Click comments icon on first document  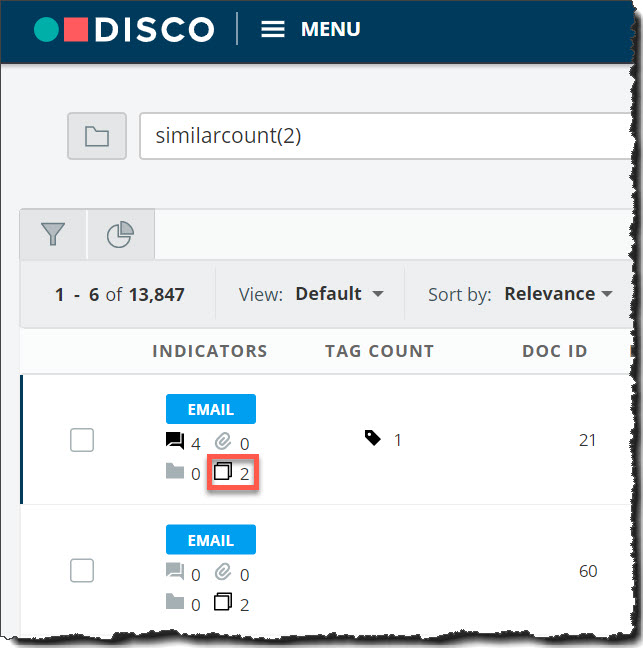point(175,441)
